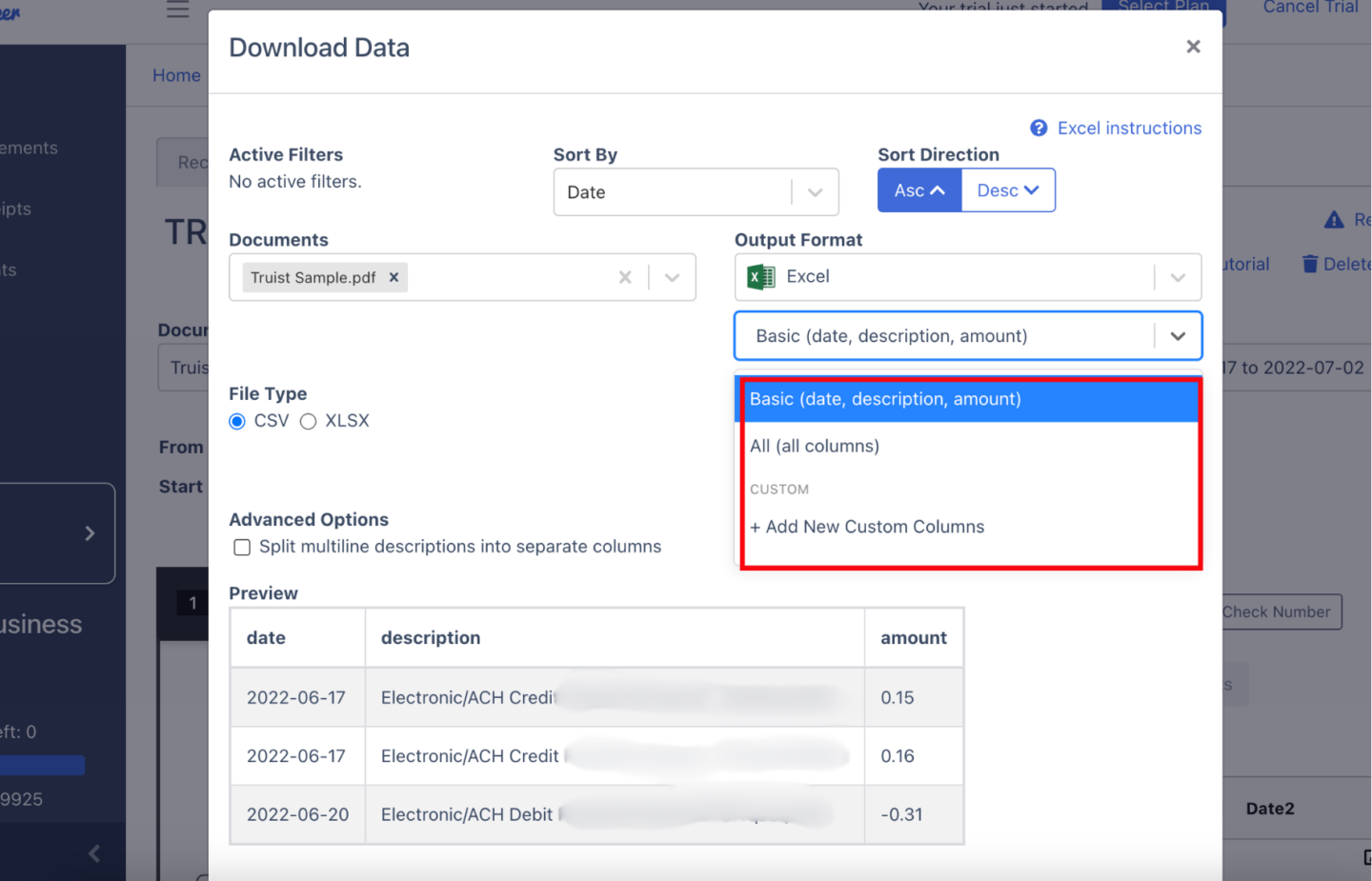This screenshot has width=1372, height=881.
Task: Clear all selected documents
Action: point(625,277)
